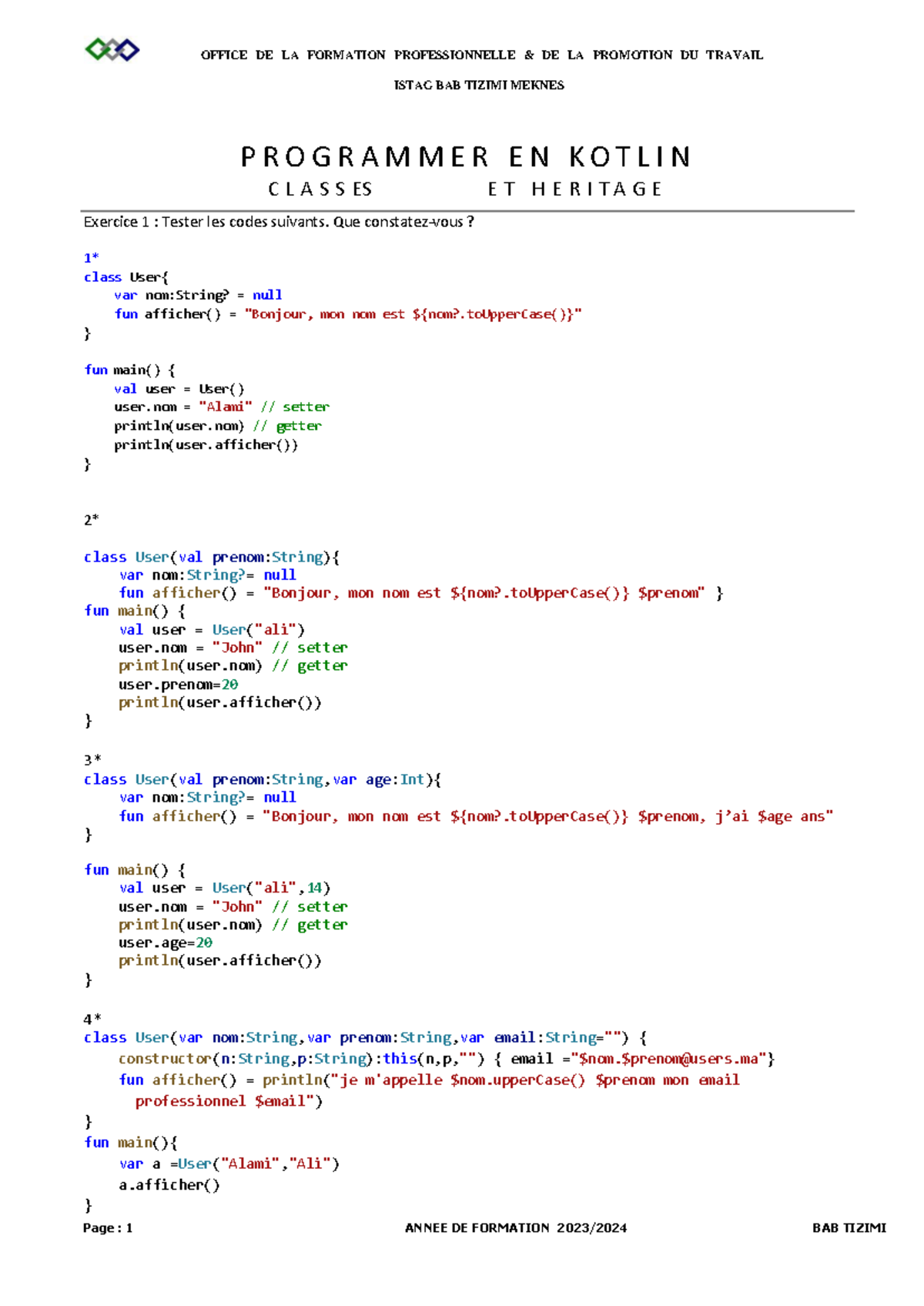
Task: Click 'ET HERITAGE' in the subtitle
Action: [574, 189]
